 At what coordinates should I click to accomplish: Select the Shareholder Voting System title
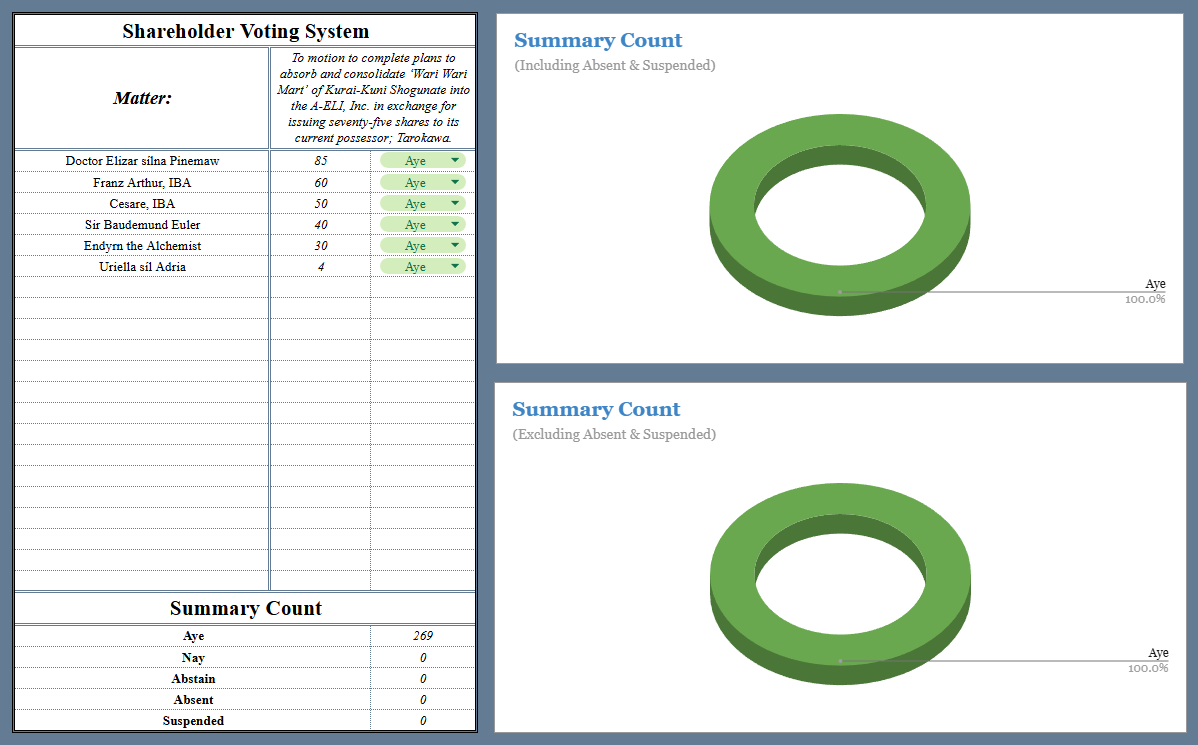(246, 31)
